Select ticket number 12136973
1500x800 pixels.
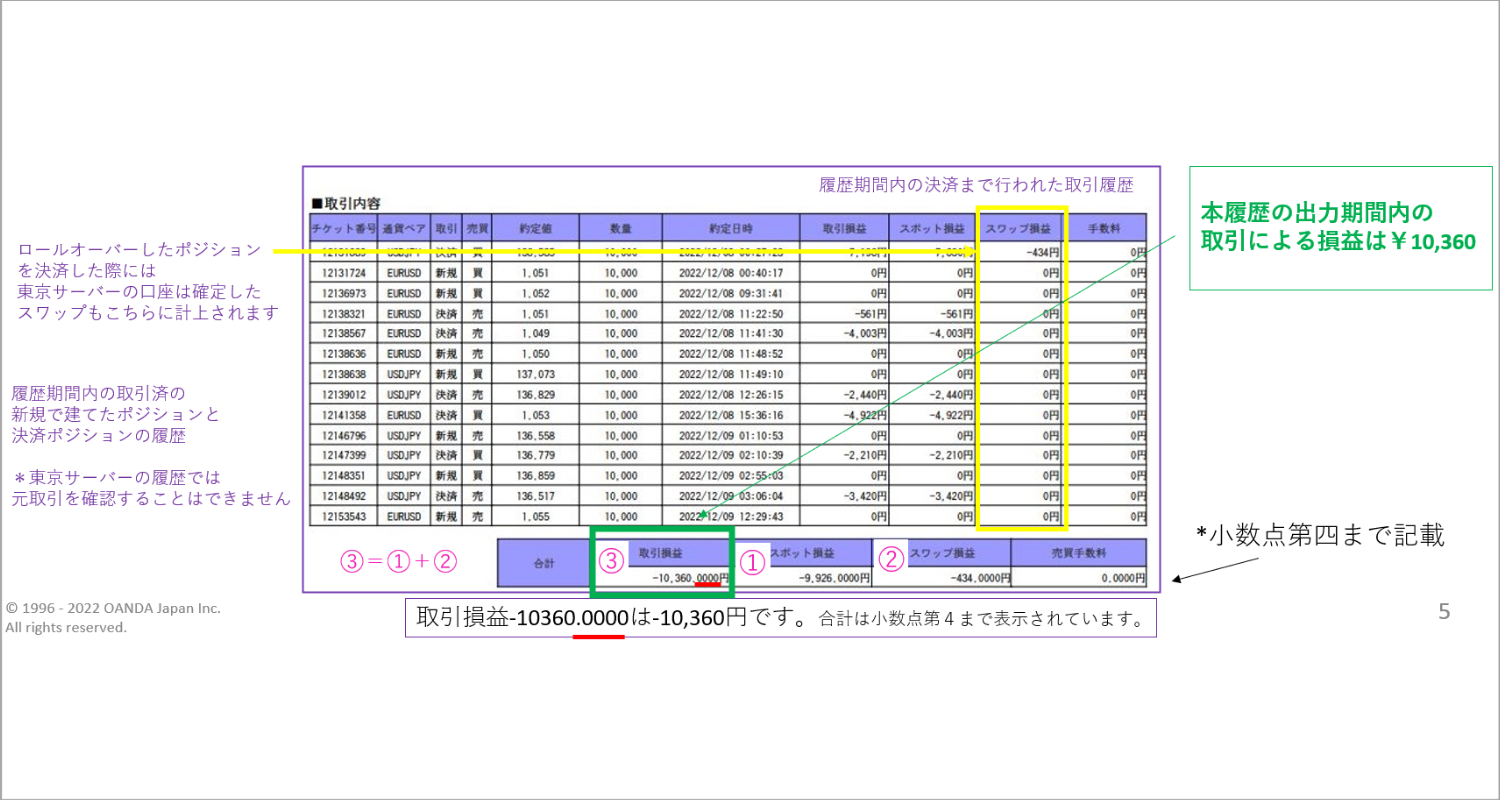(344, 293)
